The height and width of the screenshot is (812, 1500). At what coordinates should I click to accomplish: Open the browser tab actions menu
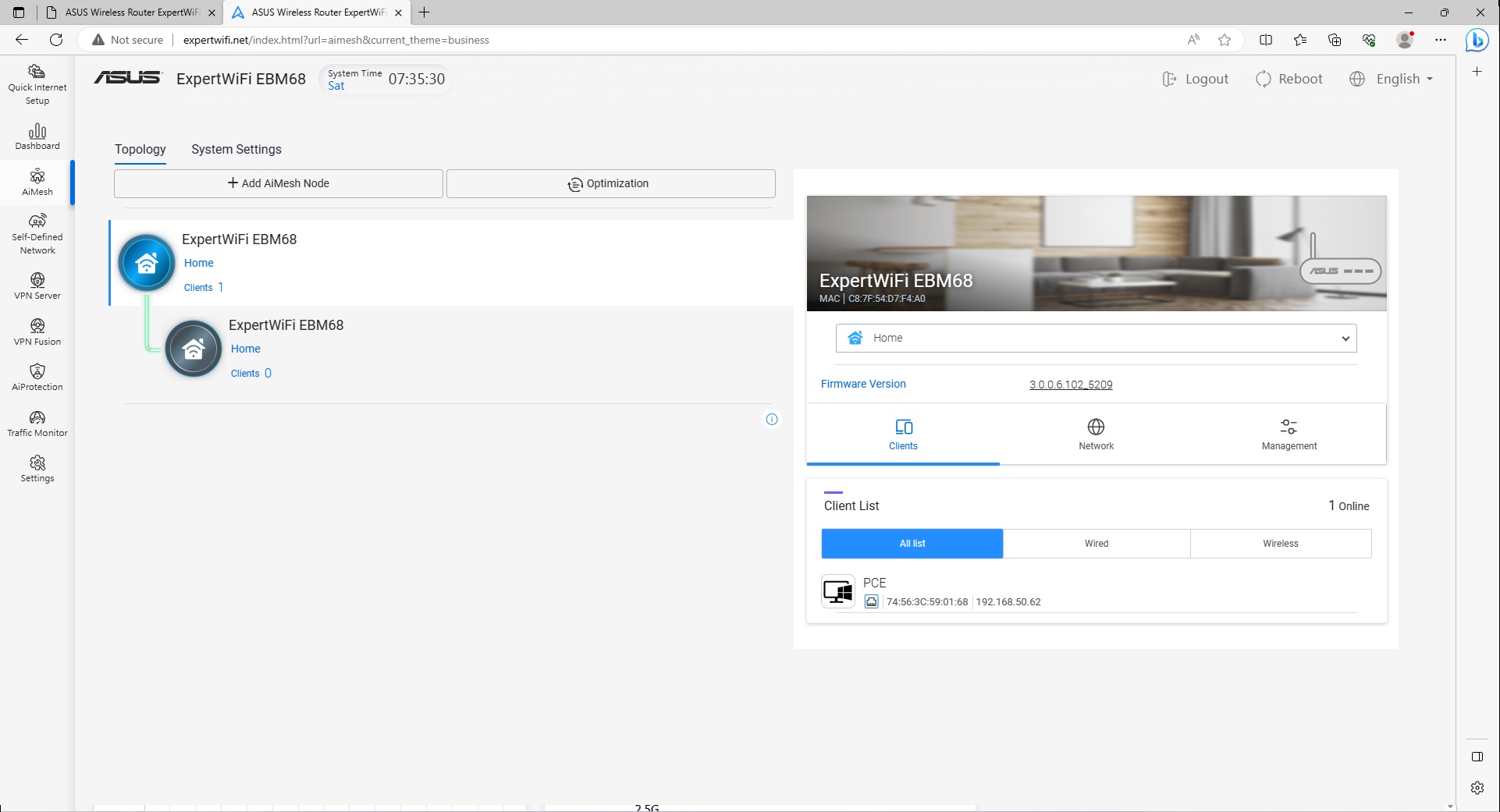[19, 12]
